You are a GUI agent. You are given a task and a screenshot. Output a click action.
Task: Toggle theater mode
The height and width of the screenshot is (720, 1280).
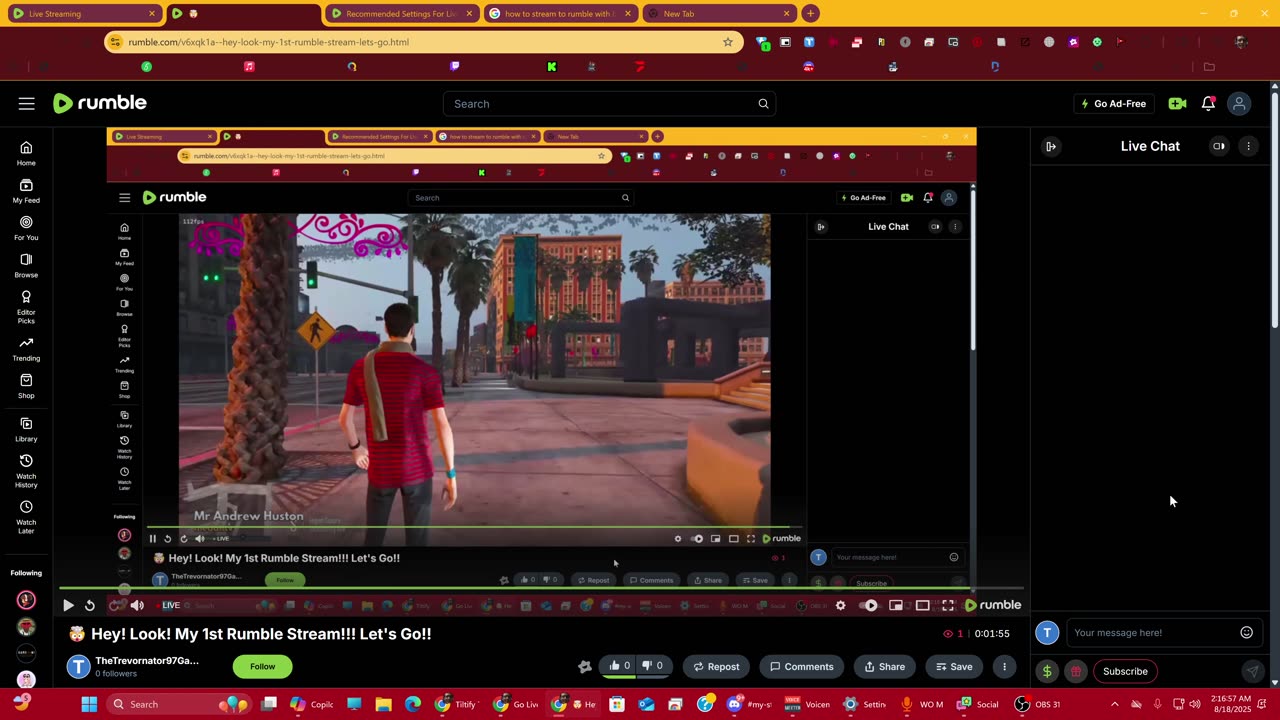[x=922, y=605]
